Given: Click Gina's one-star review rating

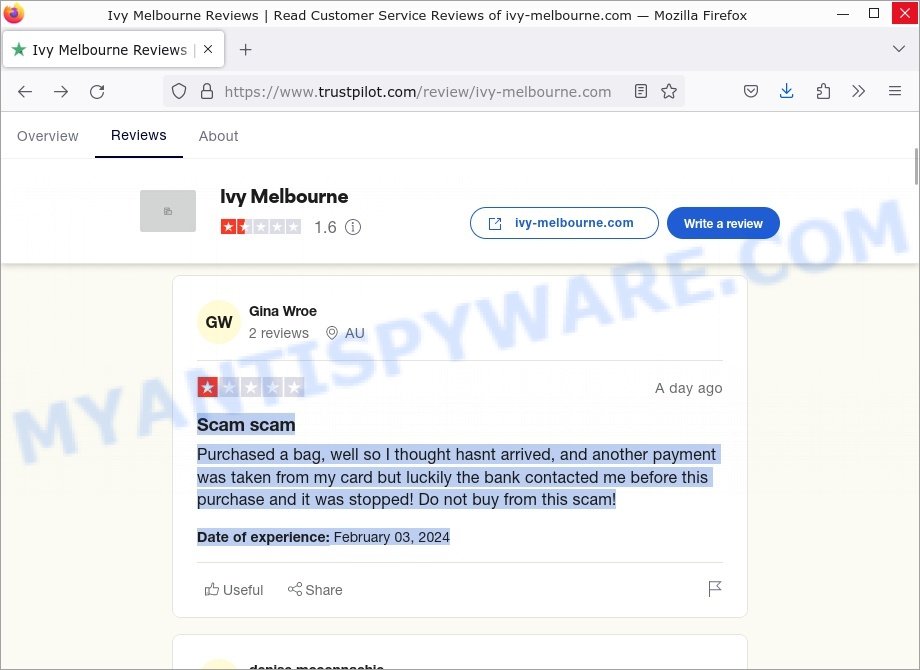Looking at the screenshot, I should point(251,387).
